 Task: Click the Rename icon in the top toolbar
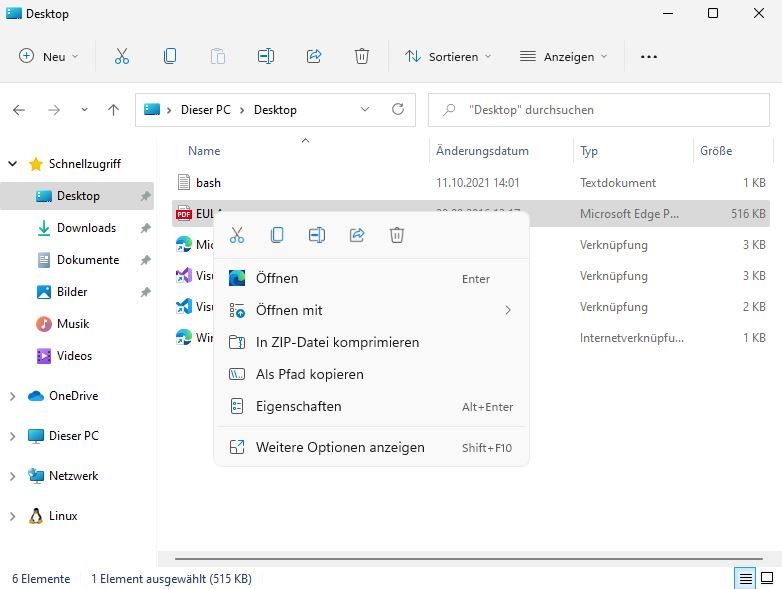266,56
